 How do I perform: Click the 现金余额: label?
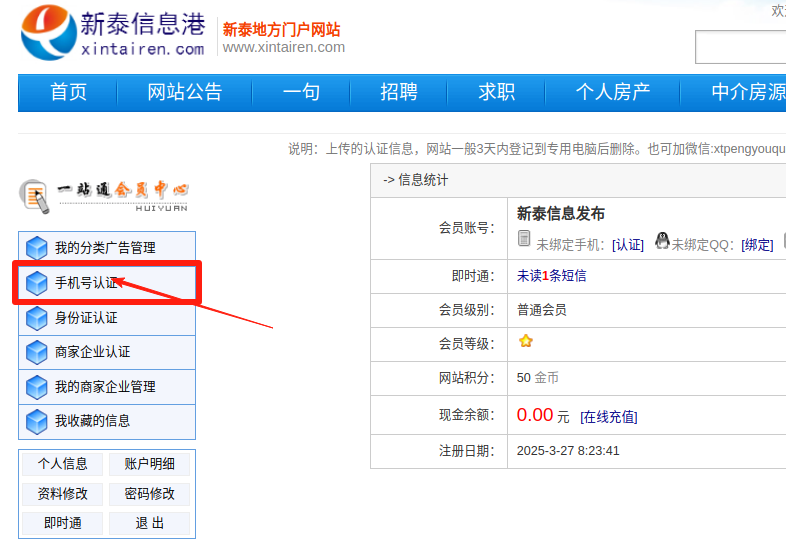click(467, 415)
